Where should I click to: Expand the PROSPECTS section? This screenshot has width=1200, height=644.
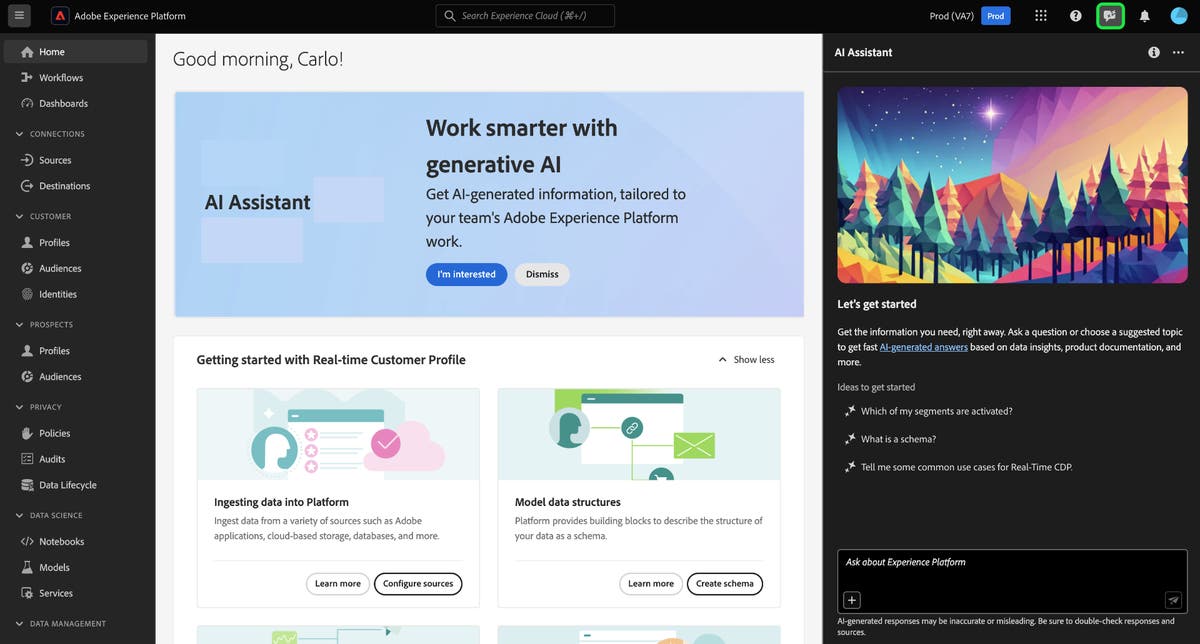(x=17, y=324)
